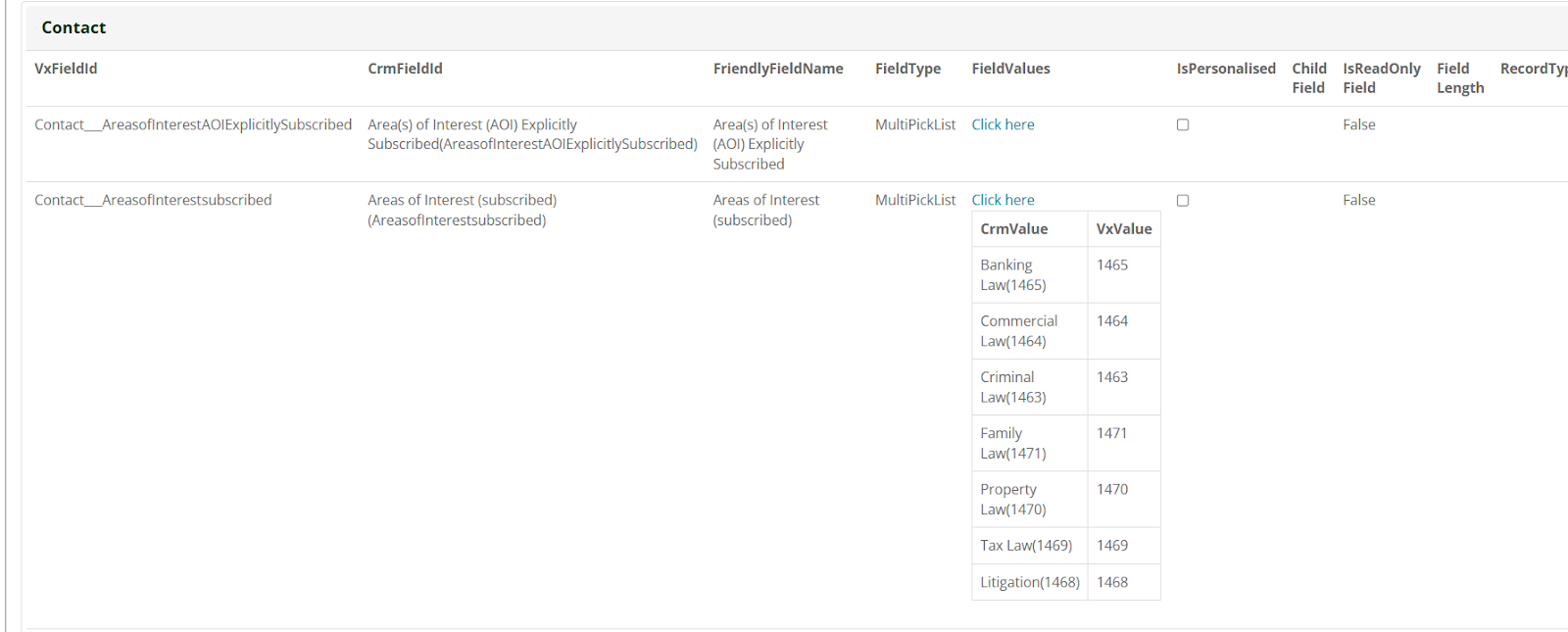Click the Family Law(1471) entry

[x=1030, y=443]
